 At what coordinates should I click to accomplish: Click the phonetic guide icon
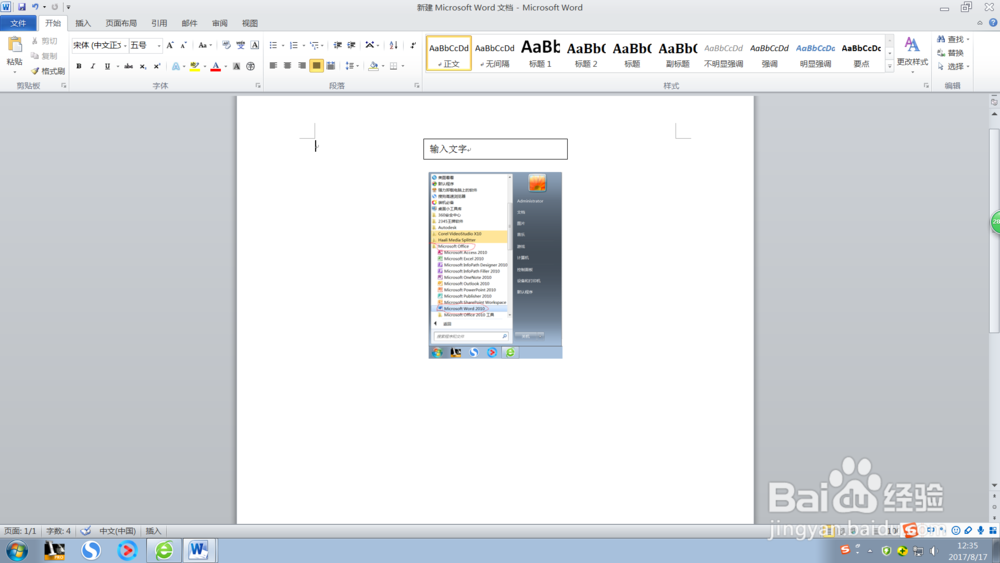[240, 45]
